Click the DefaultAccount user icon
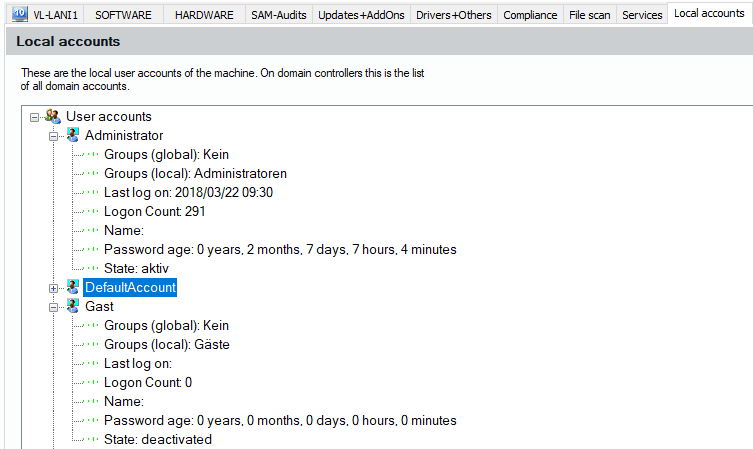 tap(72, 288)
